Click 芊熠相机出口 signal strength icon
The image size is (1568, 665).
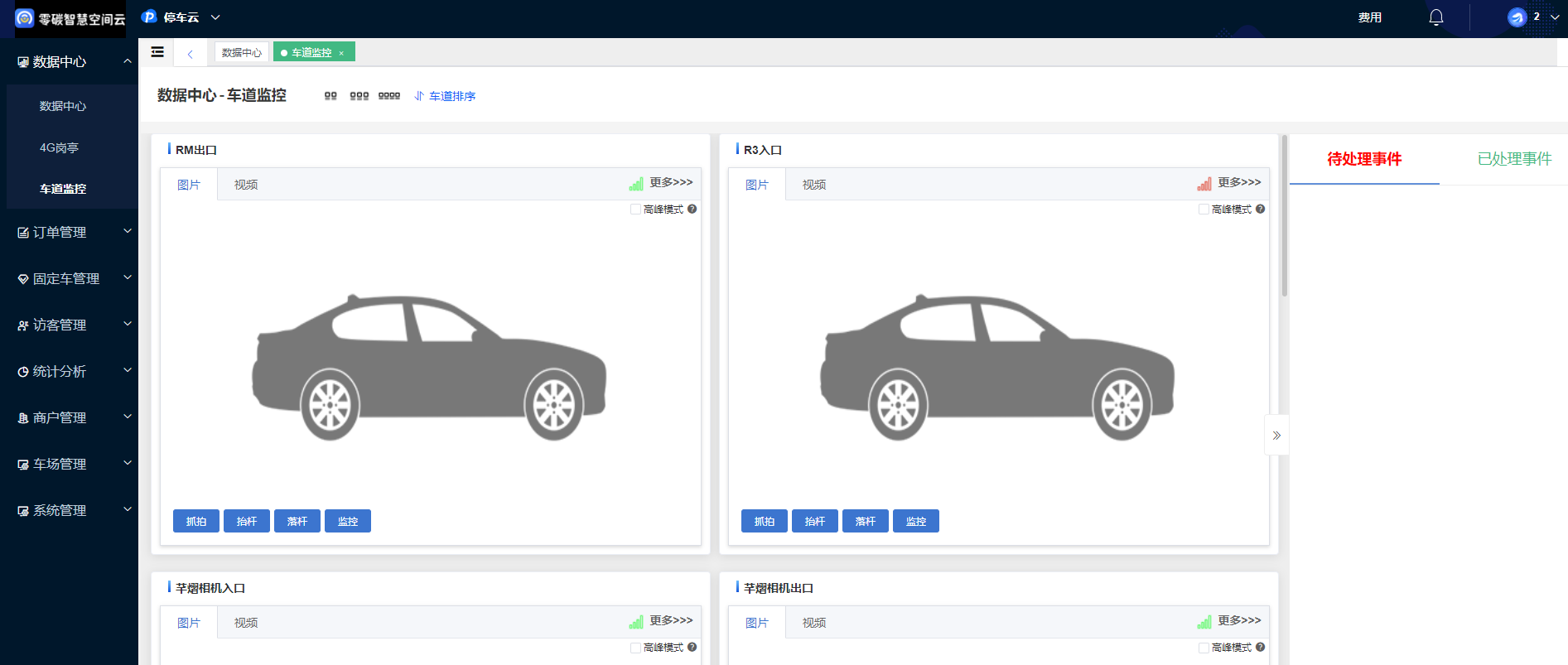click(x=1204, y=622)
